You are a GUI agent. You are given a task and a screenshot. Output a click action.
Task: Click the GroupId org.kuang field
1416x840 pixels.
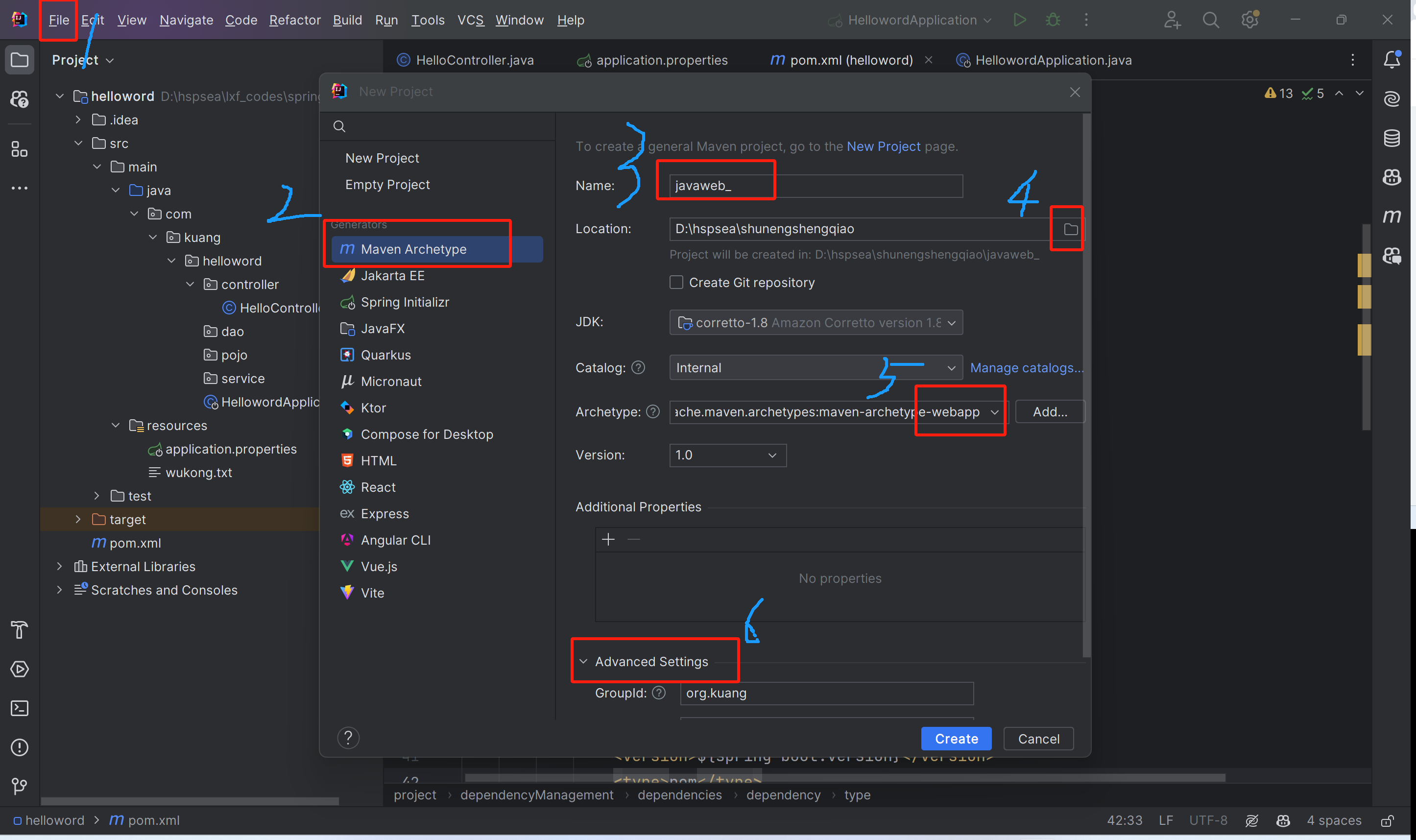pos(826,694)
